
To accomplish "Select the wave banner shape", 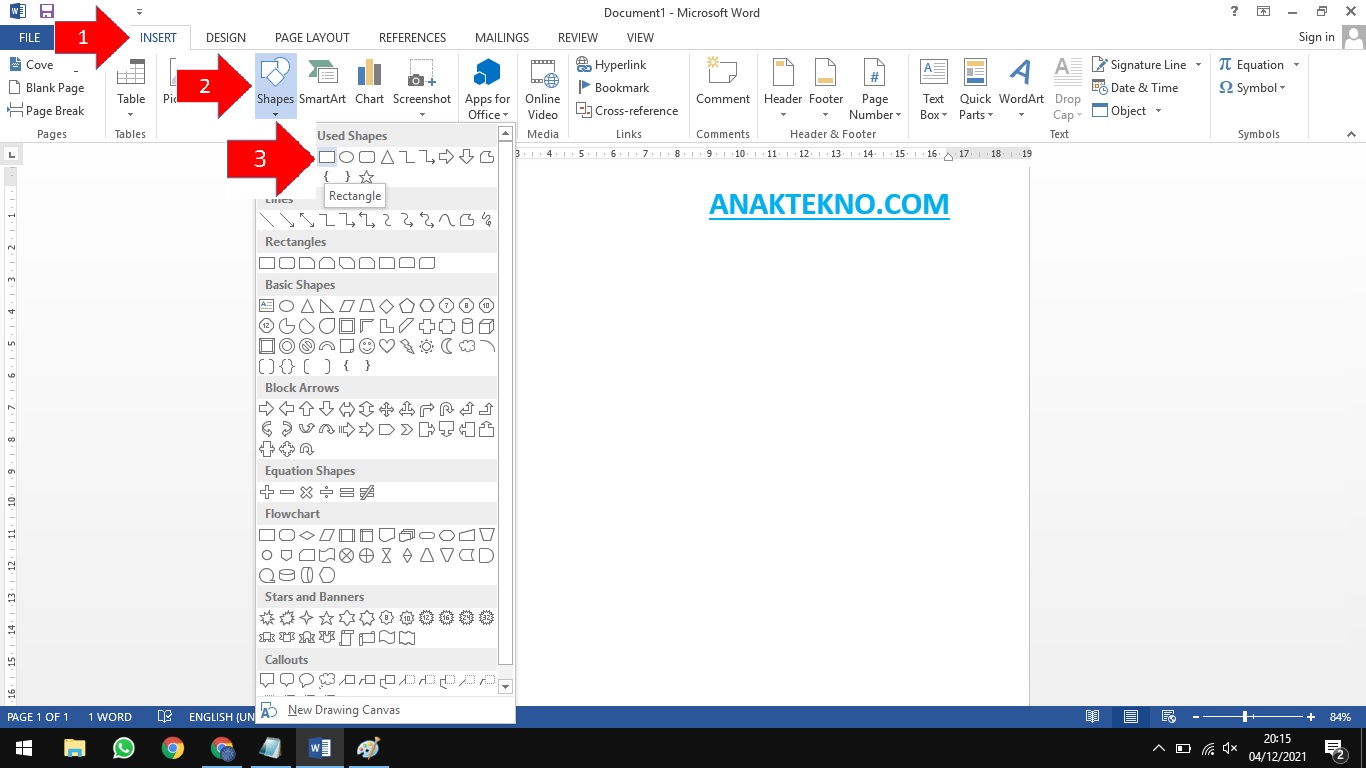I will tap(387, 638).
